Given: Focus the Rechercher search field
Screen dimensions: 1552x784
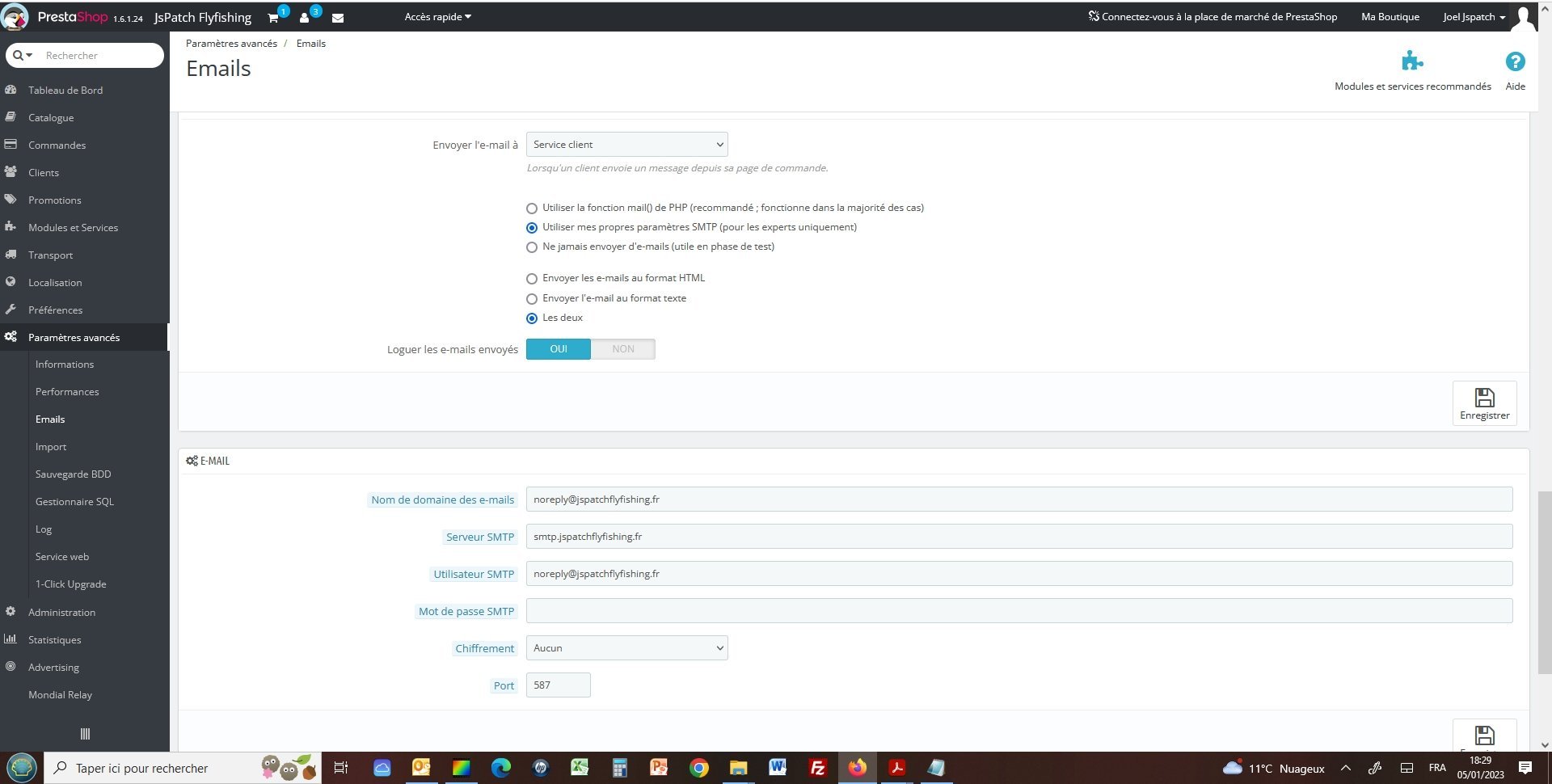Looking at the screenshot, I should pyautogui.click(x=101, y=55).
